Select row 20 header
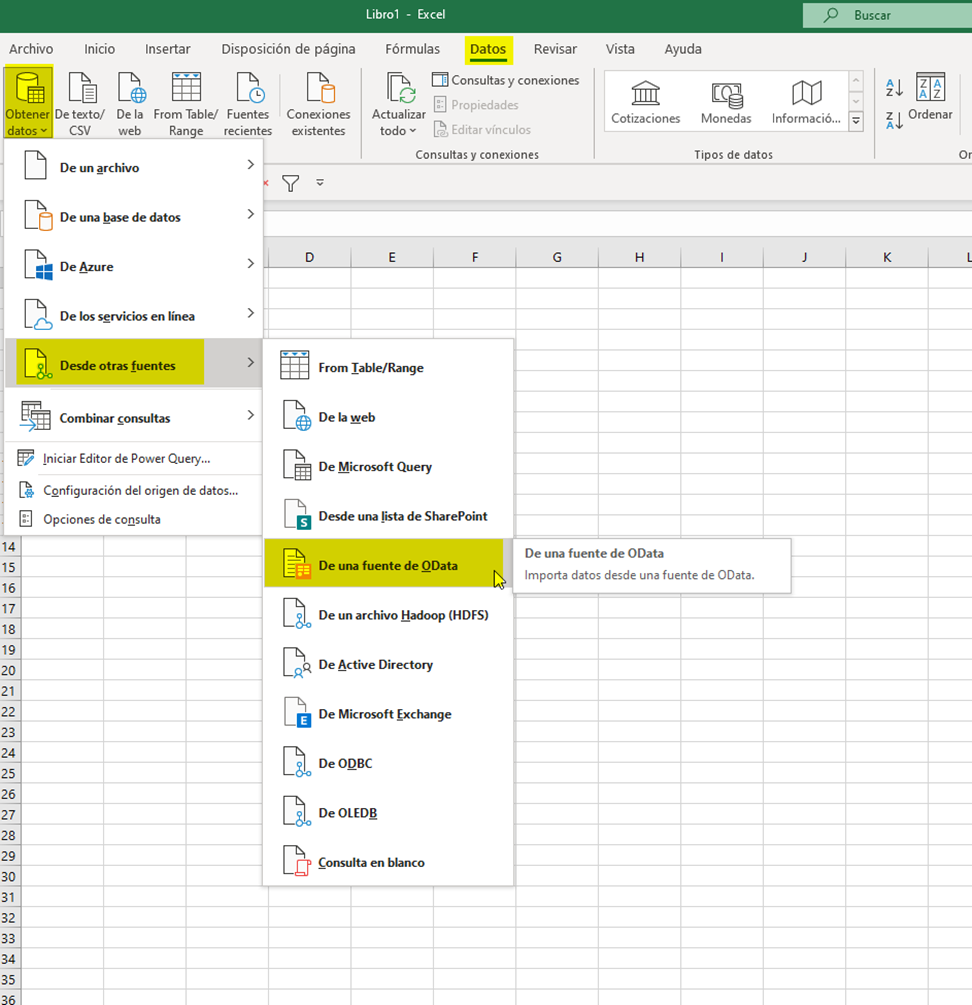Viewport: 972px width, 1005px height. coord(9,670)
